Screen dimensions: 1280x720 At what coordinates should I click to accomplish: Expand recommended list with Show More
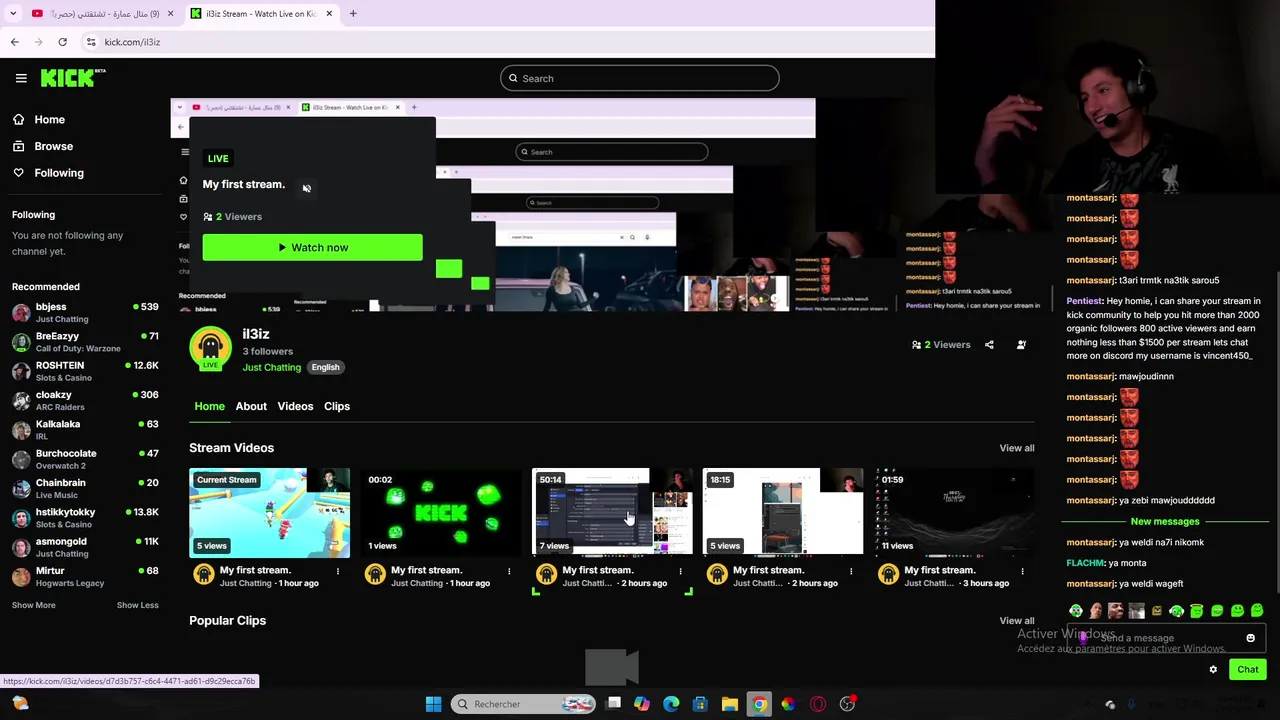click(33, 605)
